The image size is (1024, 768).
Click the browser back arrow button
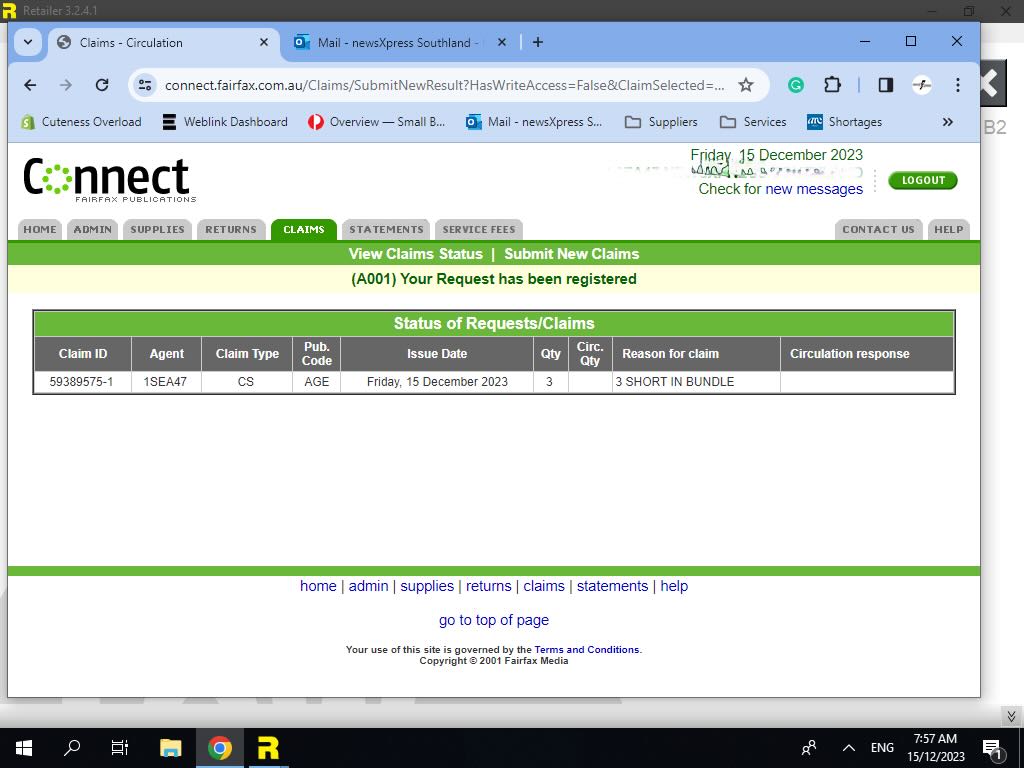[x=30, y=85]
